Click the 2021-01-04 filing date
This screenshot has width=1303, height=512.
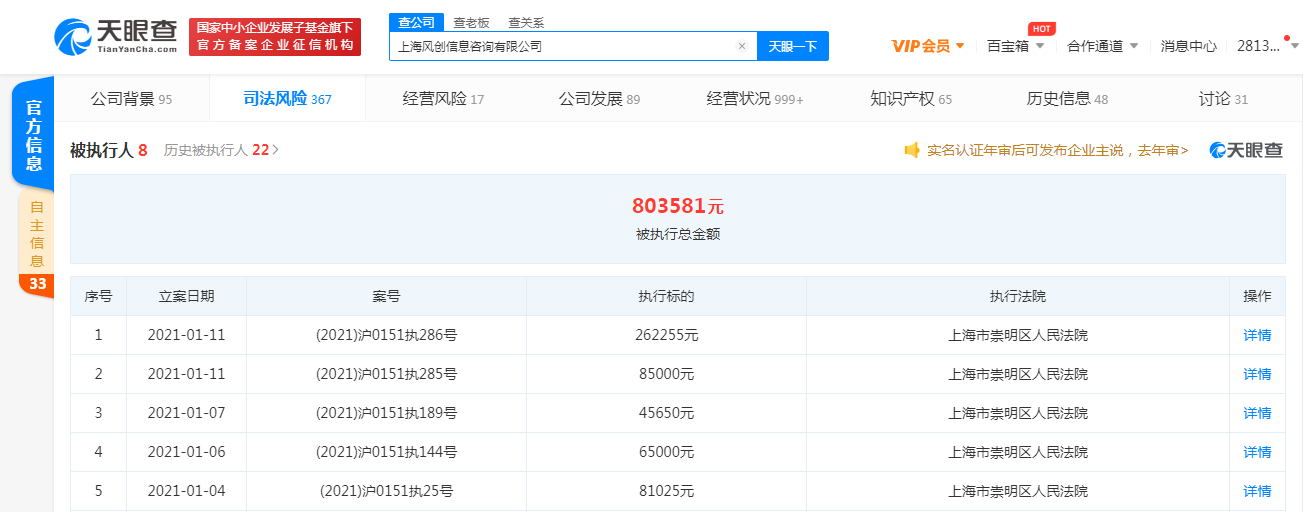pyautogui.click(x=186, y=491)
